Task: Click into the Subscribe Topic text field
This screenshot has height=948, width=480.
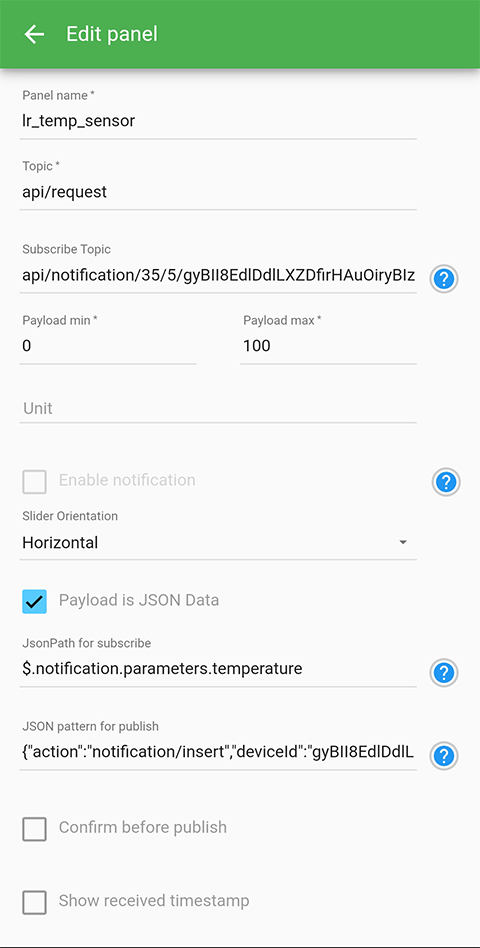Action: click(x=218, y=276)
